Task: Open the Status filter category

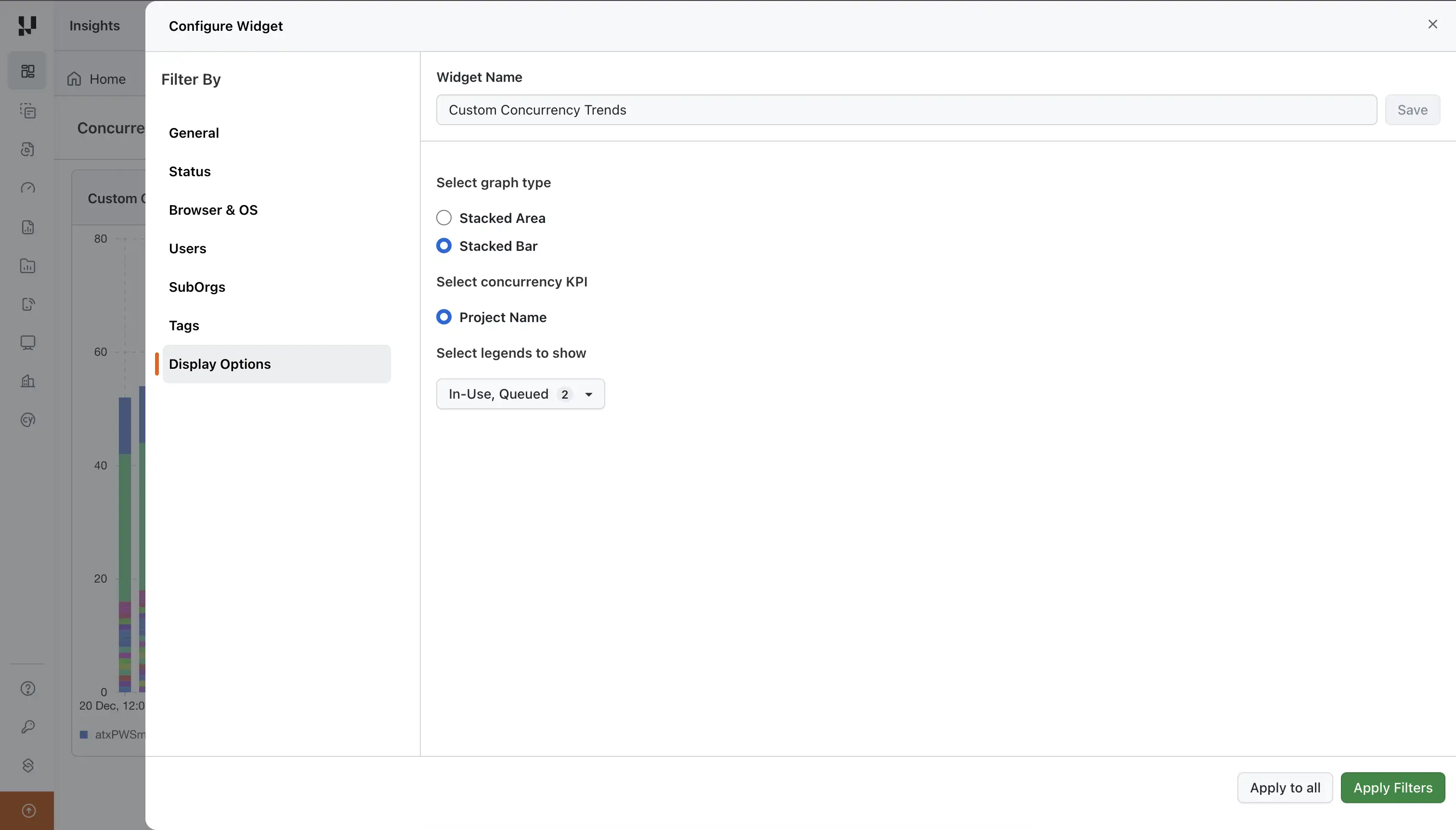Action: pos(189,171)
